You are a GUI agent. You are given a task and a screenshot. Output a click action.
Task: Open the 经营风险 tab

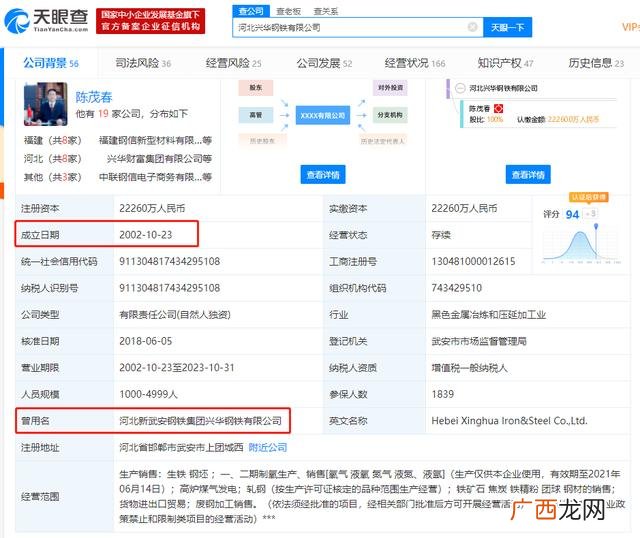233,63
